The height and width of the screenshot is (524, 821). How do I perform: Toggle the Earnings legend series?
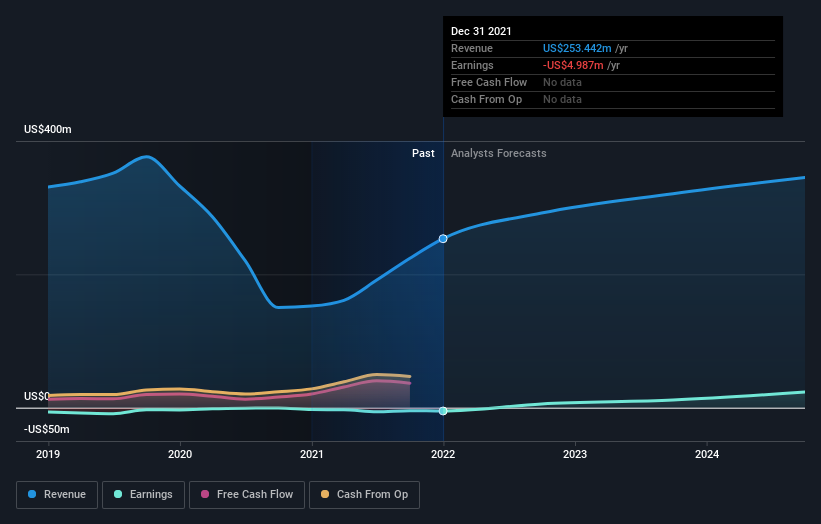coord(143,495)
